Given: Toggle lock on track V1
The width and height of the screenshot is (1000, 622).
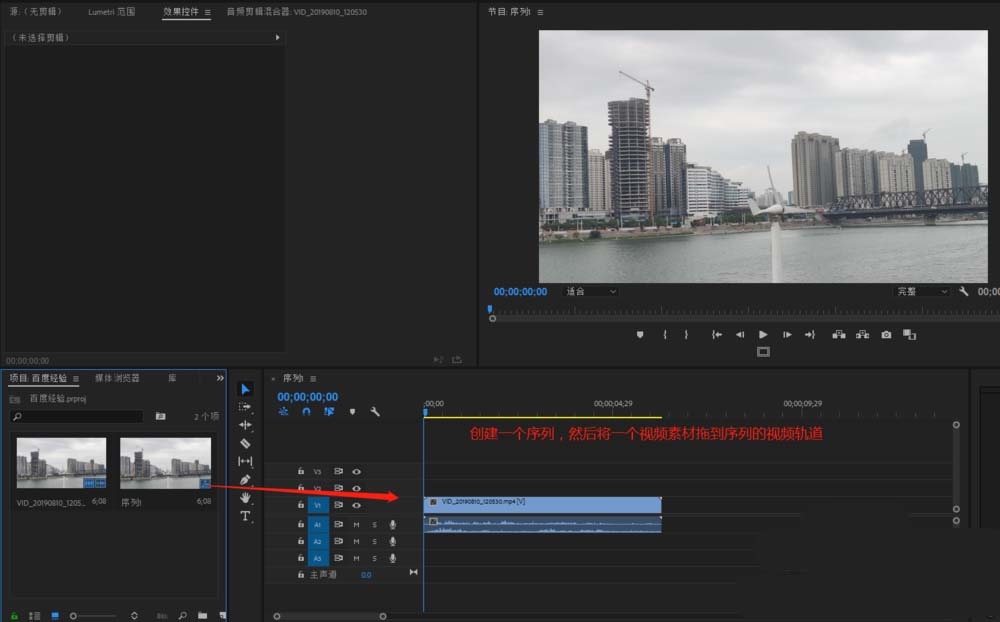Looking at the screenshot, I should [300, 506].
